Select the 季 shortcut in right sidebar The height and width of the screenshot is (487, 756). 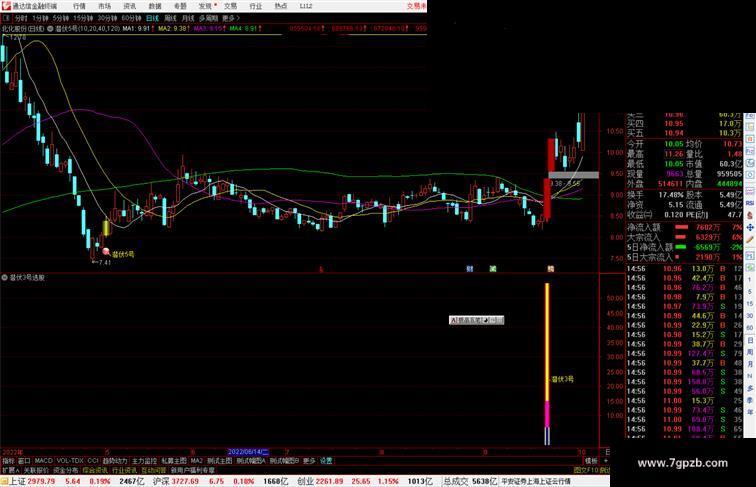750,400
